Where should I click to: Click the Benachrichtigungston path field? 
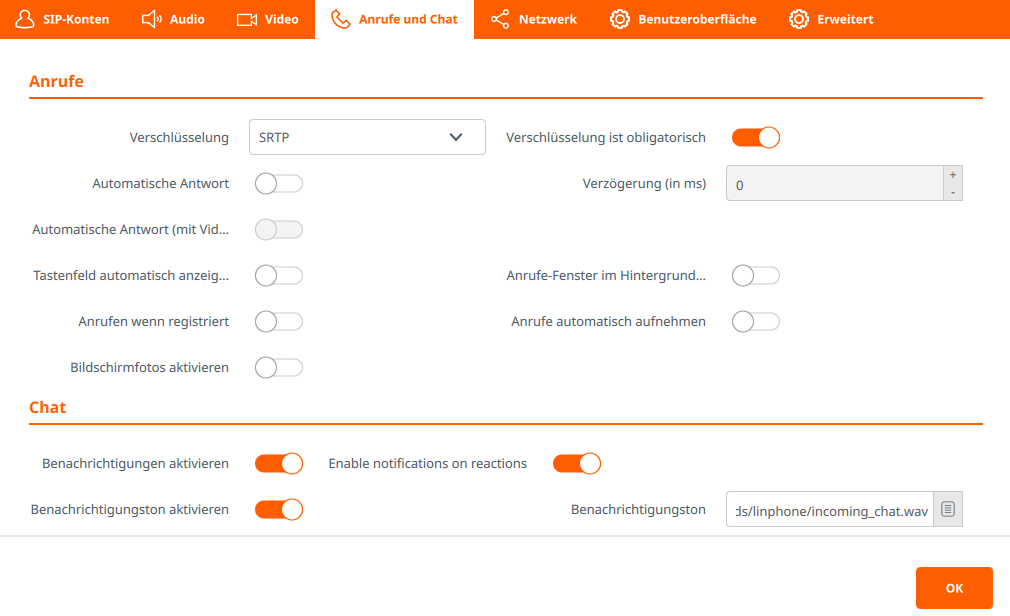click(x=830, y=510)
